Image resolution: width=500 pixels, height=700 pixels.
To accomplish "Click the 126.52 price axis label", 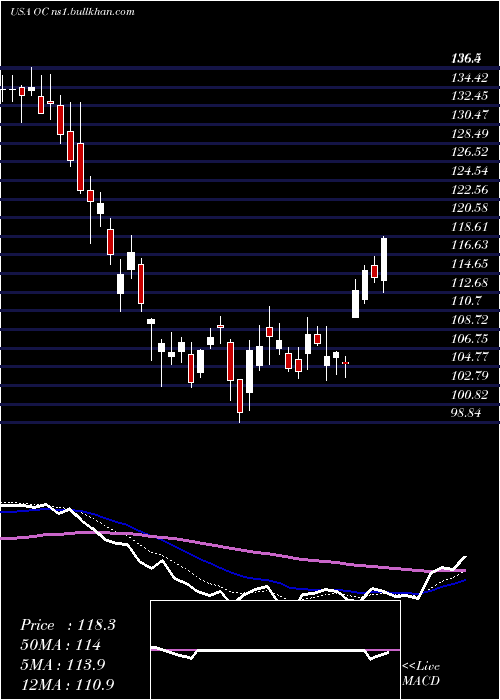I will [x=470, y=152].
